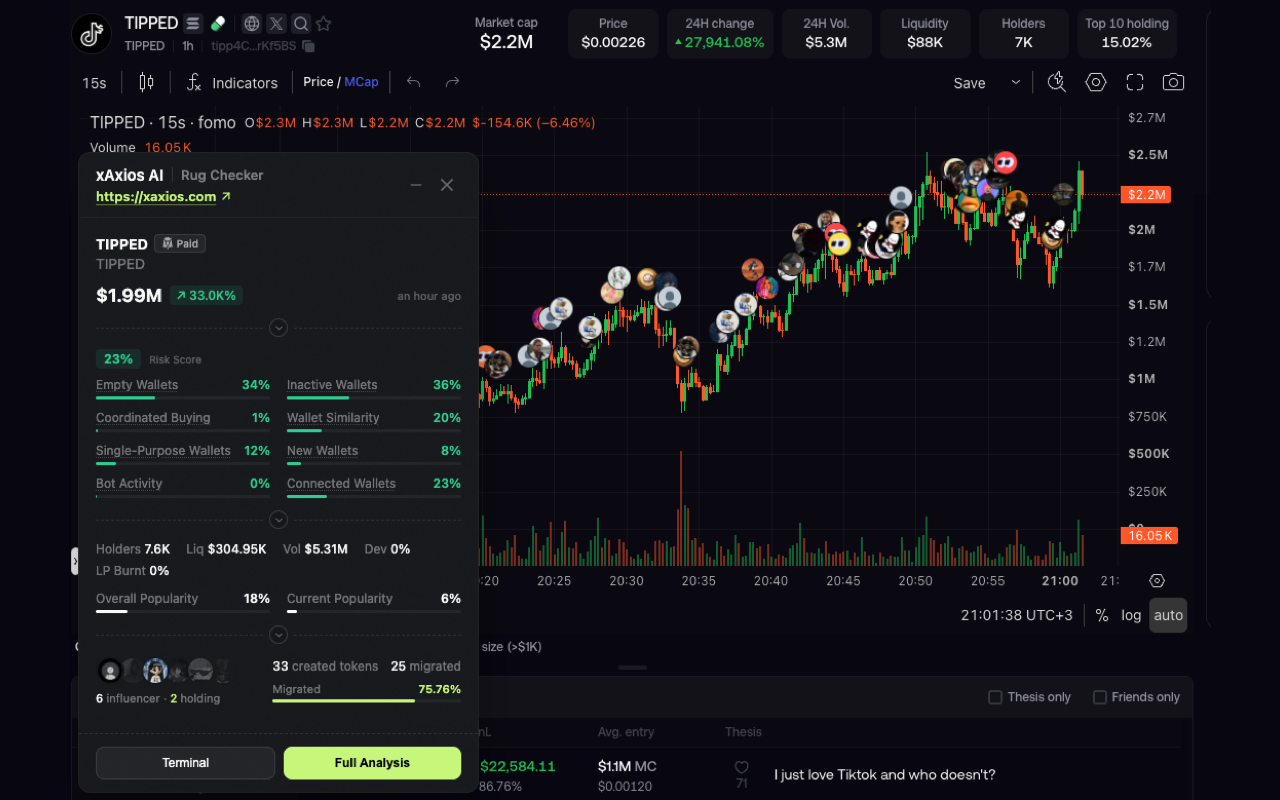The image size is (1280, 800).
Task: Collapse the section above Risk Score
Action: (x=279, y=327)
